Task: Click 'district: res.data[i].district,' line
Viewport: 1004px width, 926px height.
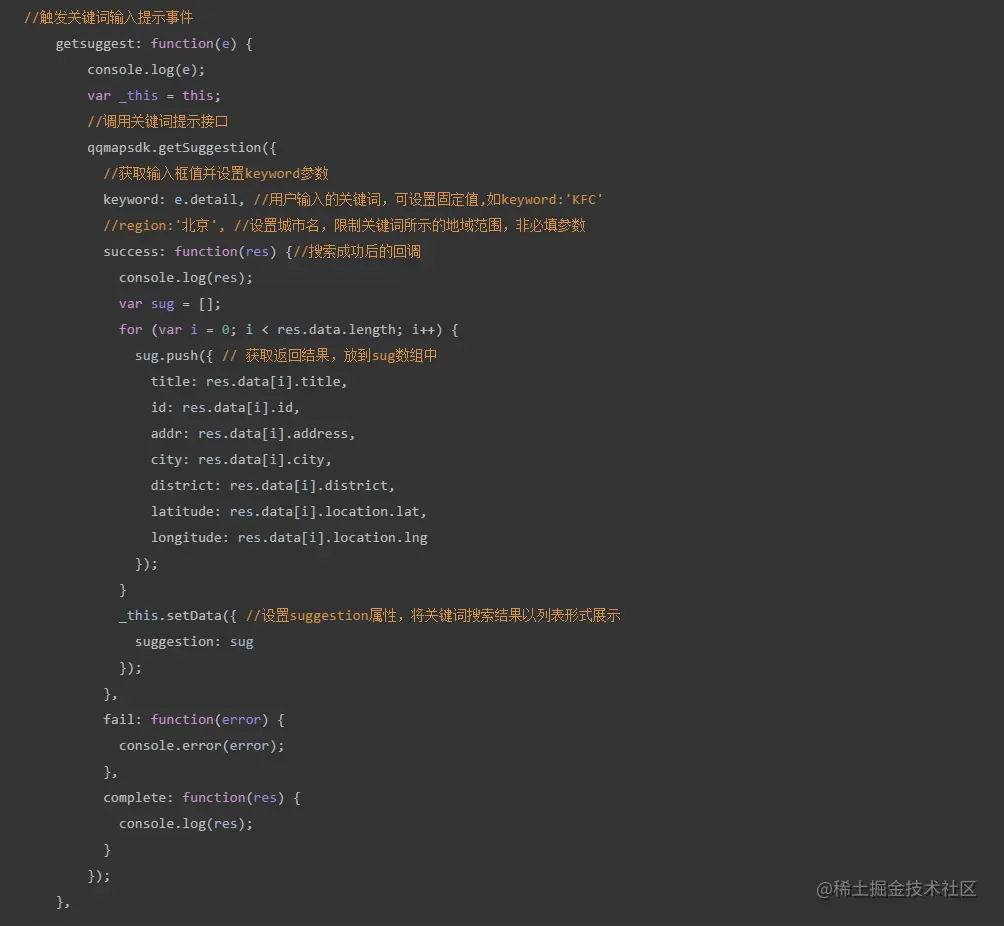Action: [273, 485]
